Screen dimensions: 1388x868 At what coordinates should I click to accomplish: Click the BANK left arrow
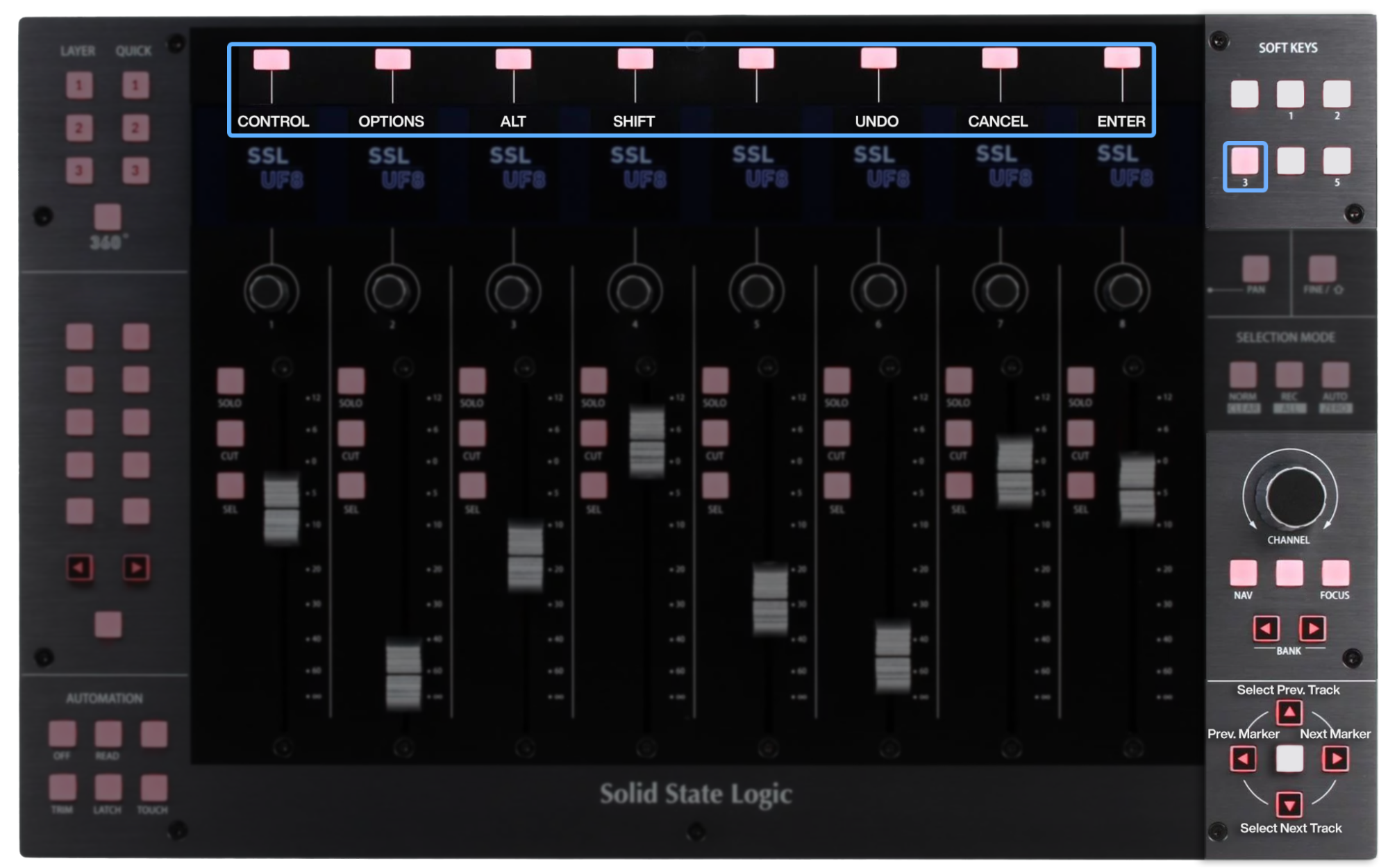coord(1266,628)
